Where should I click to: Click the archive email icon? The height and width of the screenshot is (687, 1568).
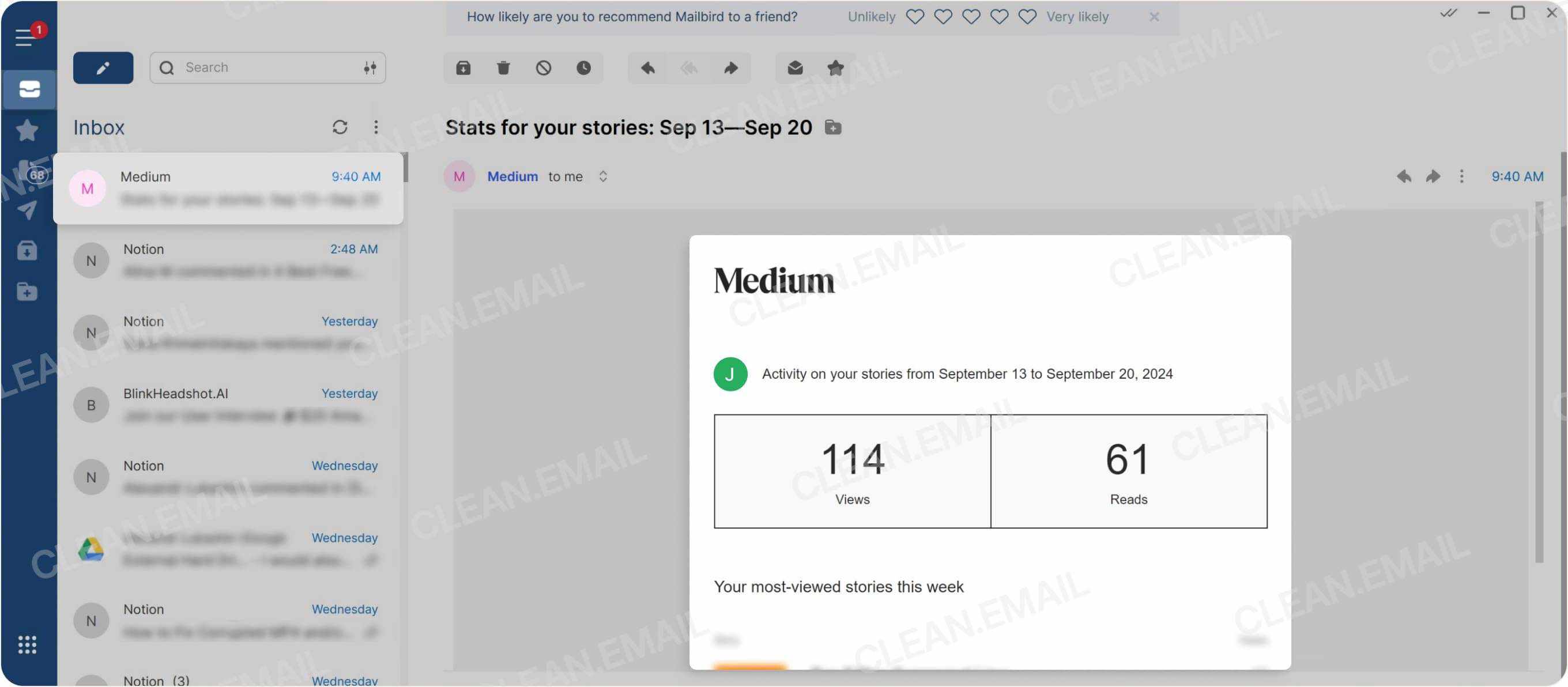point(463,67)
